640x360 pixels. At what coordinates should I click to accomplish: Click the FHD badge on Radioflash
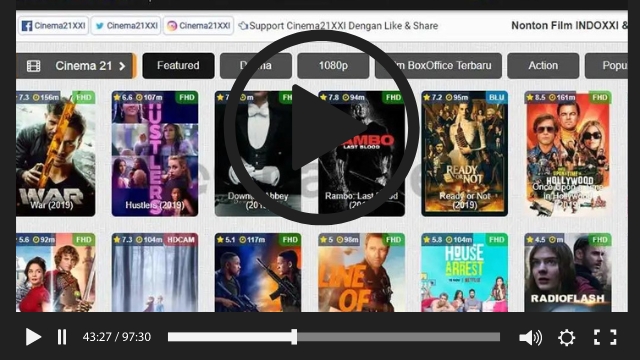click(x=600, y=240)
